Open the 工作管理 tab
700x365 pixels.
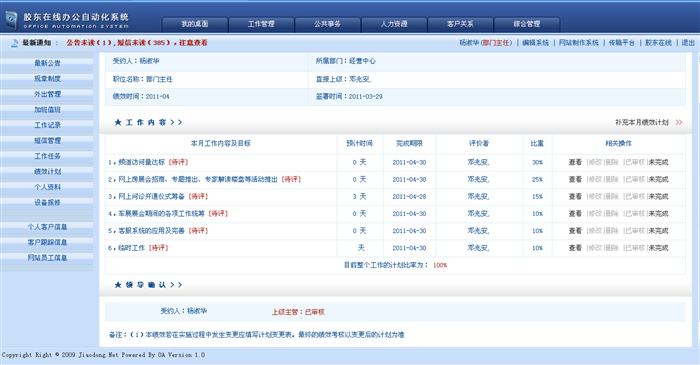pyautogui.click(x=261, y=24)
